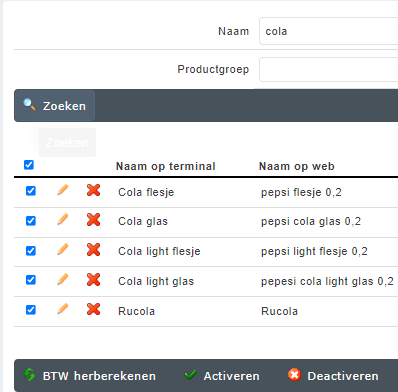Viewport: 398px width, 392px height.
Task: Uncheck the Rucola row checkbox
Action: 31,310
